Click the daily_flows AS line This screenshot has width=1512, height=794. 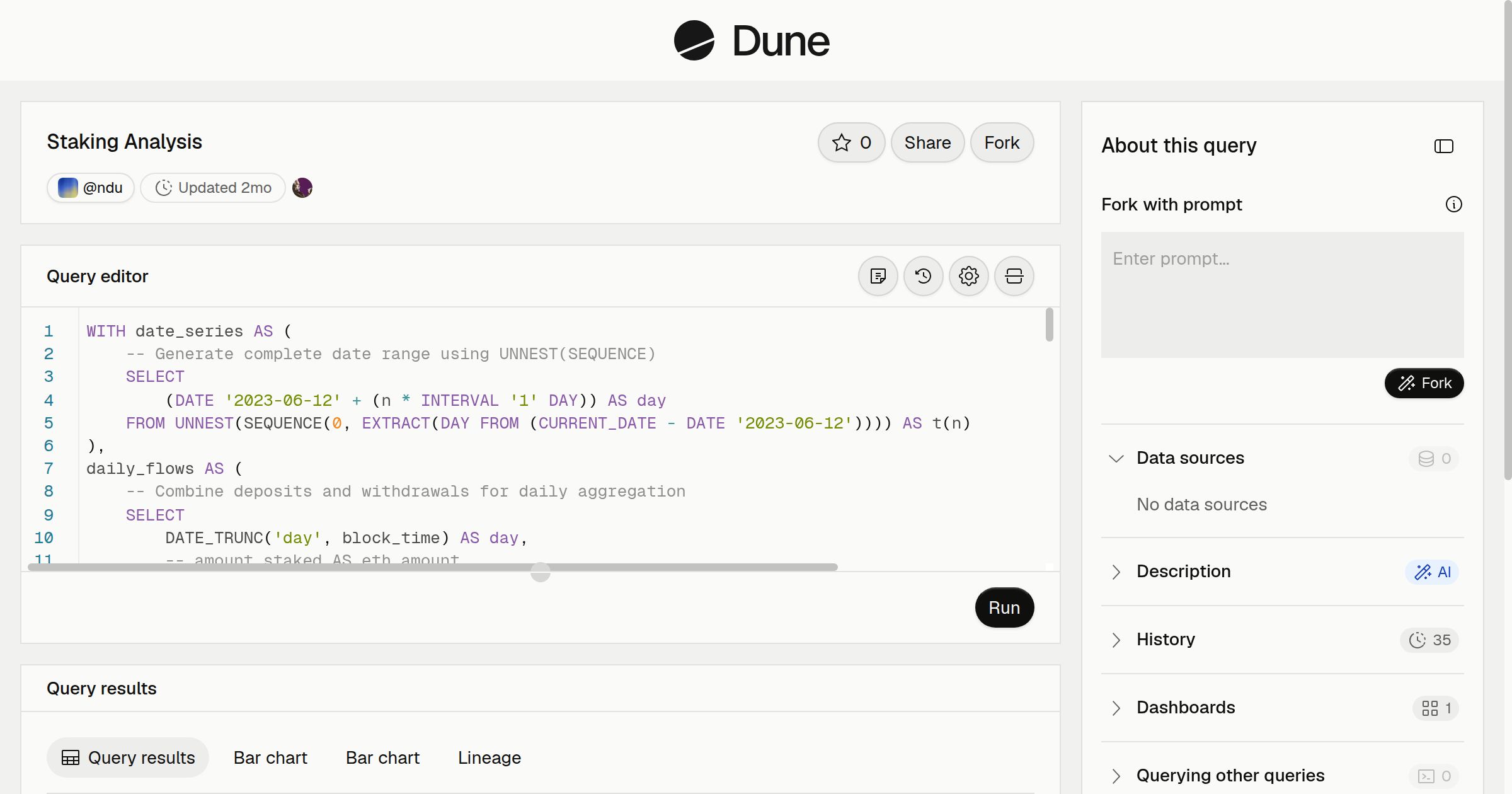164,469
